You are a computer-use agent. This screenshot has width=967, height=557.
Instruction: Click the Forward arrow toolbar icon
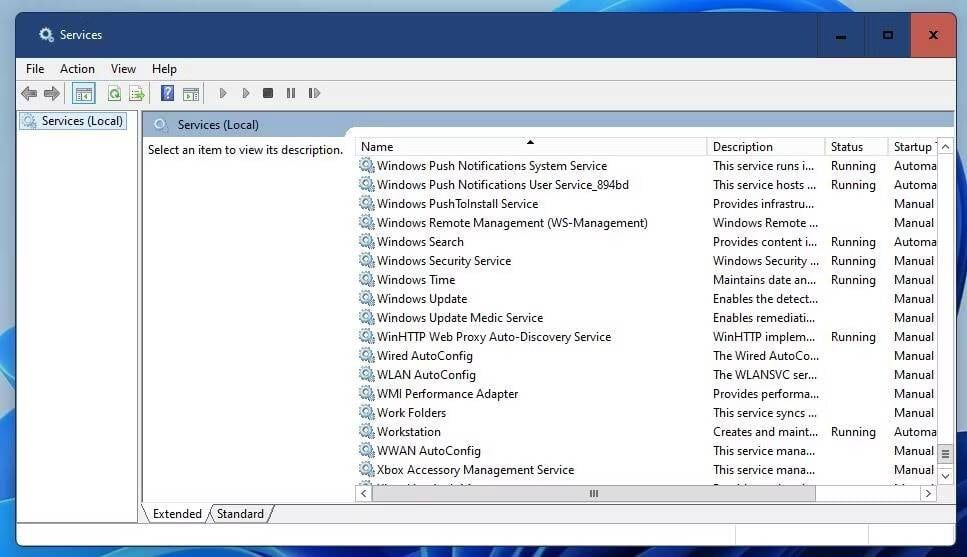(x=52, y=93)
